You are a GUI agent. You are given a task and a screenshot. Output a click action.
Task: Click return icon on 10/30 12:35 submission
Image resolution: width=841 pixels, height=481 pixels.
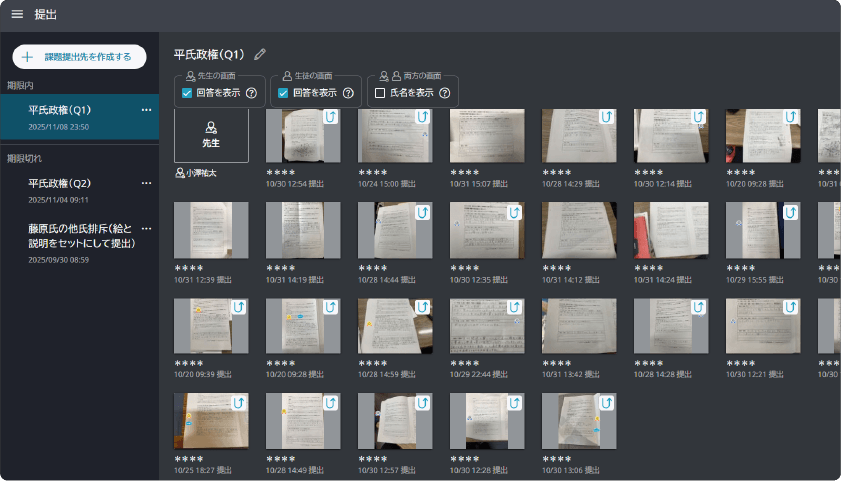click(x=515, y=212)
